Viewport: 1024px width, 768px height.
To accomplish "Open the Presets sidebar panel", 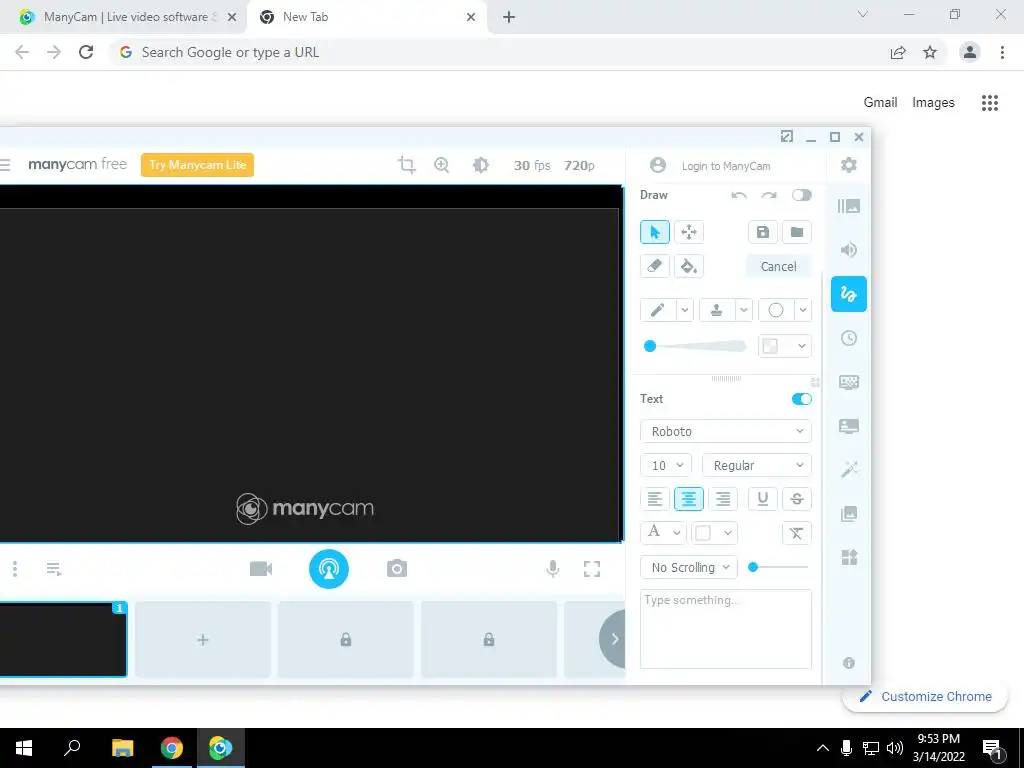I will point(848,206).
